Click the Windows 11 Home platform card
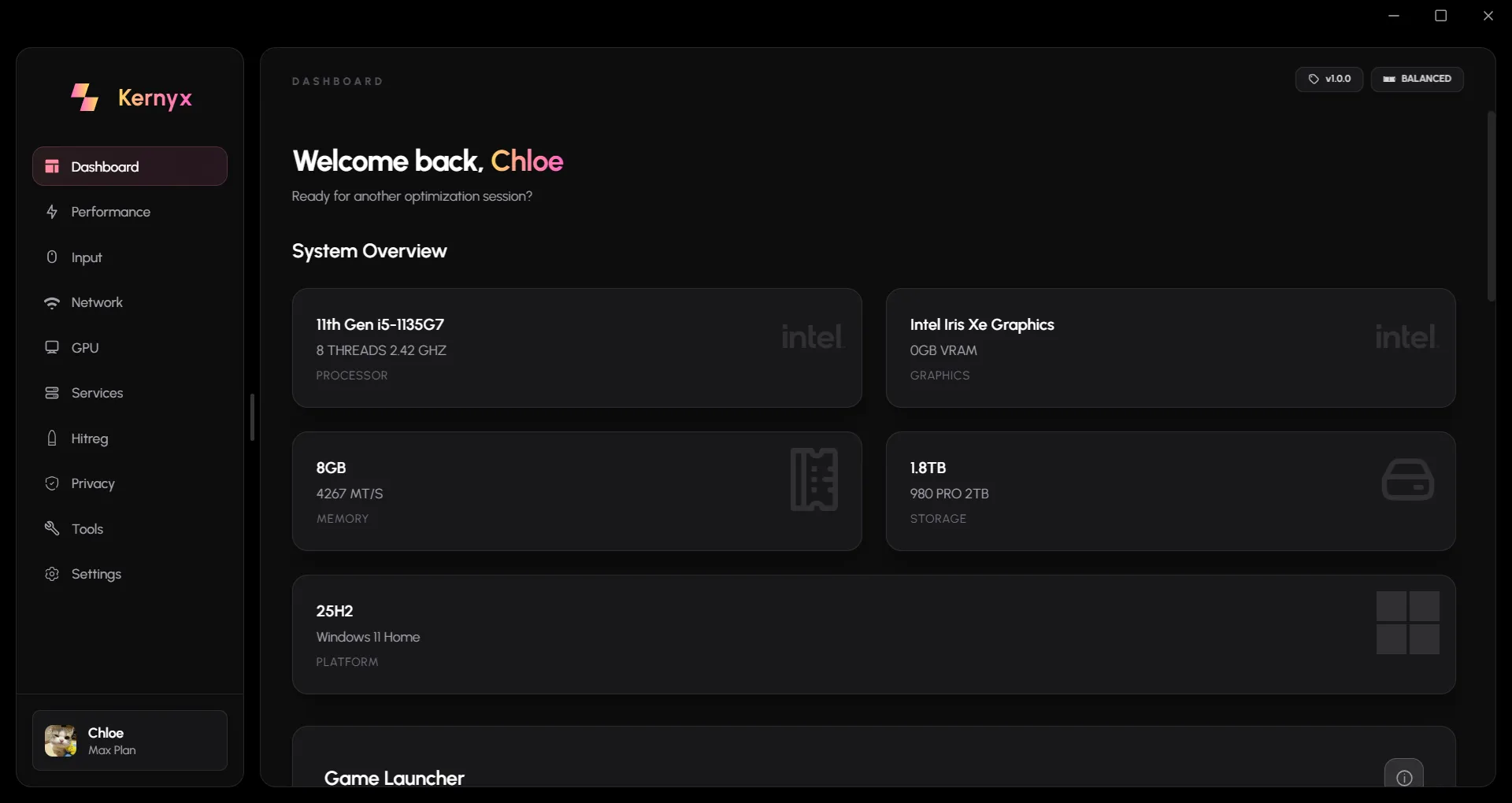Image resolution: width=1512 pixels, height=803 pixels. click(x=873, y=635)
